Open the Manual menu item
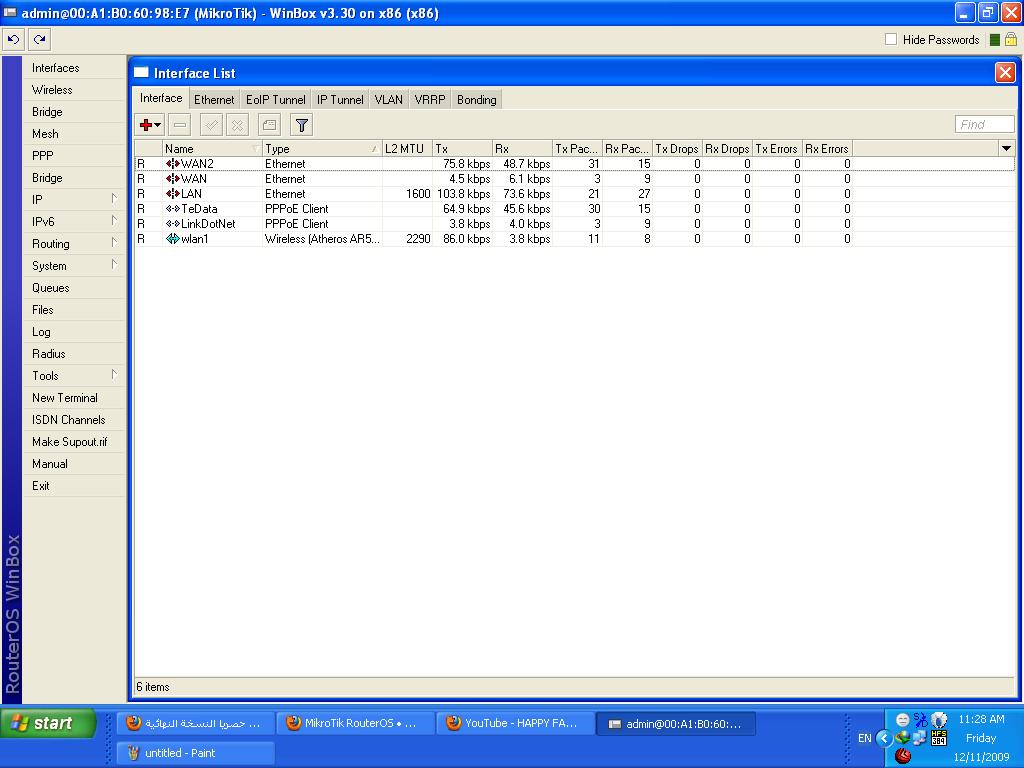 tap(74, 464)
